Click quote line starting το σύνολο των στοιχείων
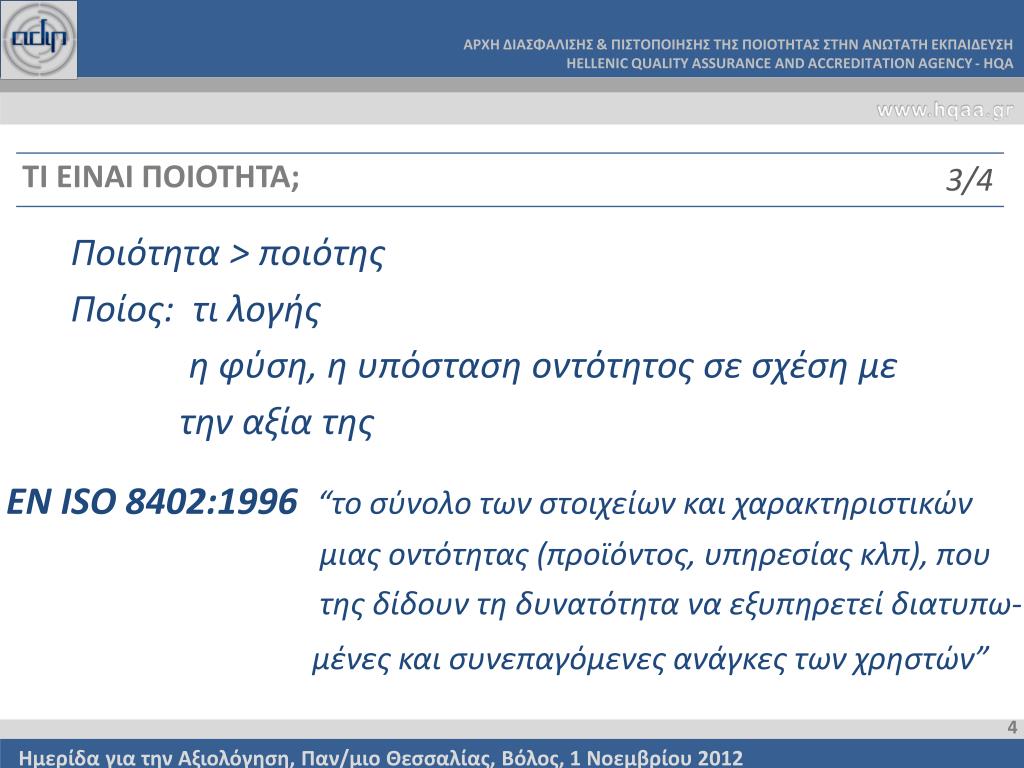Screen dimensions: 1024x768 coord(647,504)
